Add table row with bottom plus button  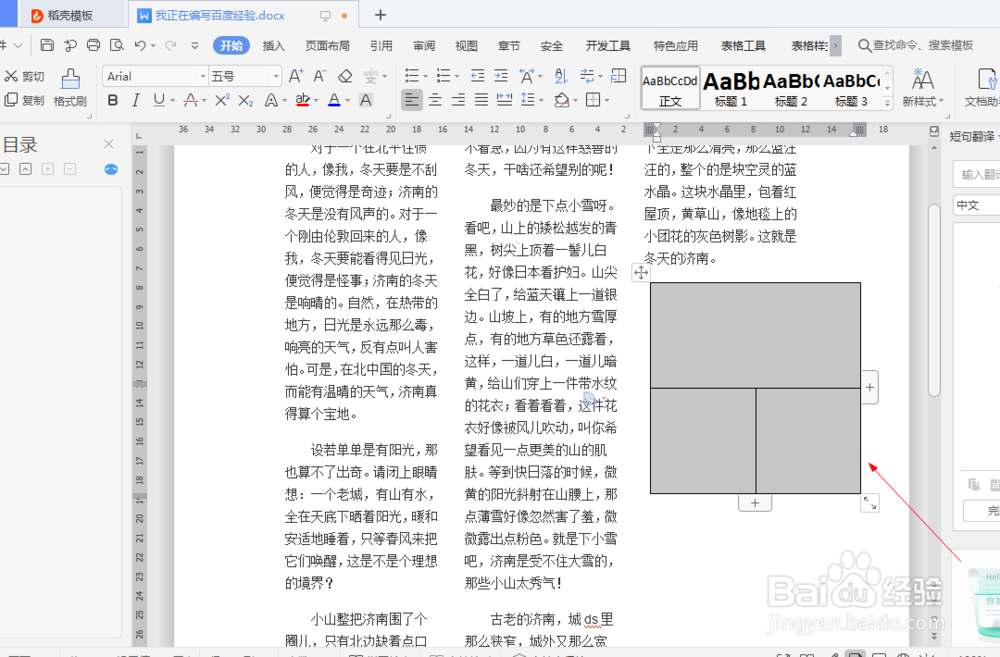pos(755,503)
